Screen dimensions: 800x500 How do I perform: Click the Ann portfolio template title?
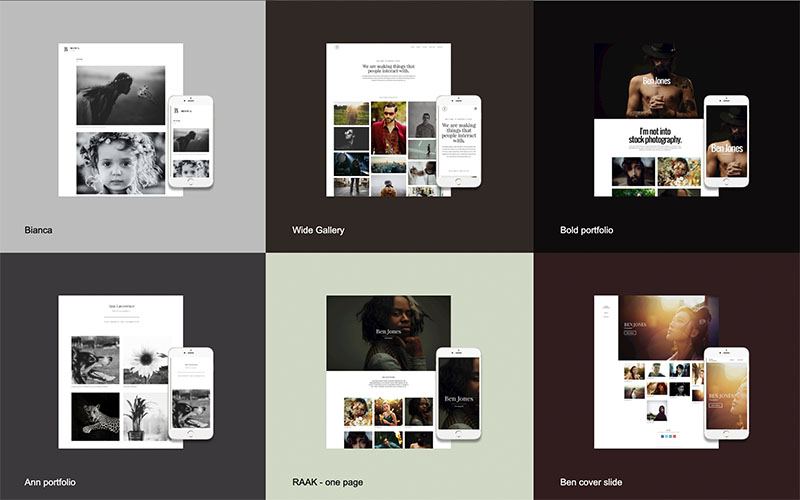50,482
